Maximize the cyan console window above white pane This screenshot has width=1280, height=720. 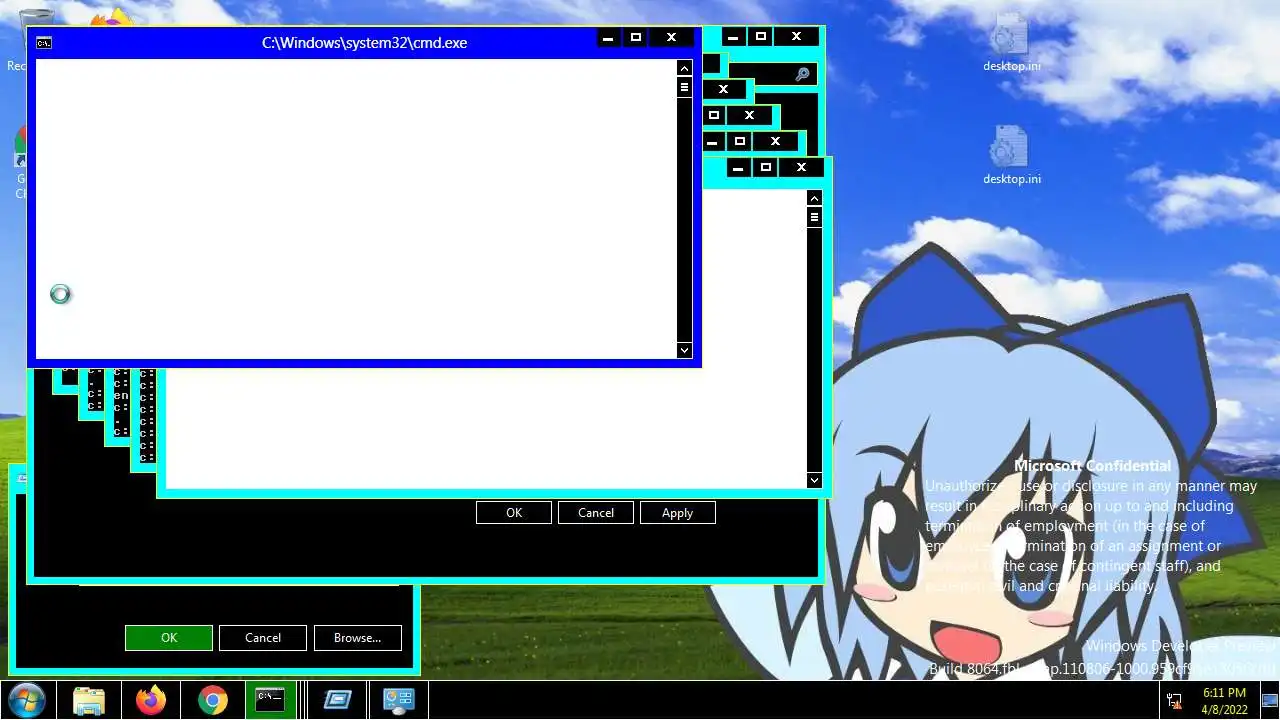coord(765,168)
